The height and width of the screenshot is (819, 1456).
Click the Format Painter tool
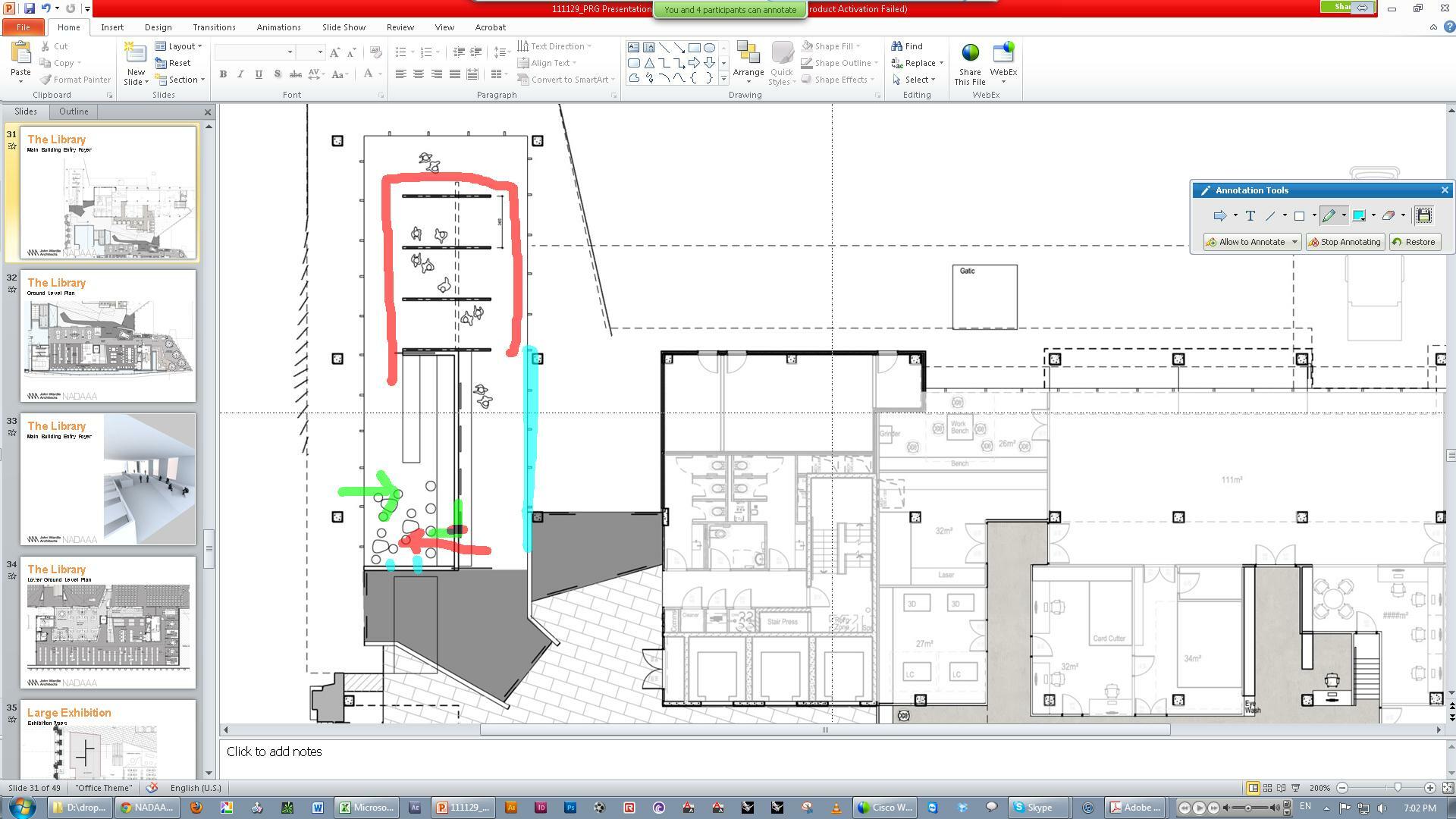75,80
